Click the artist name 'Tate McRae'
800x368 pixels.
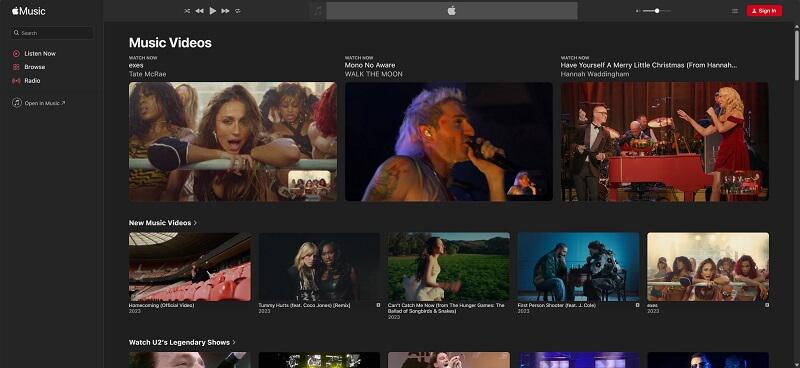coord(147,74)
